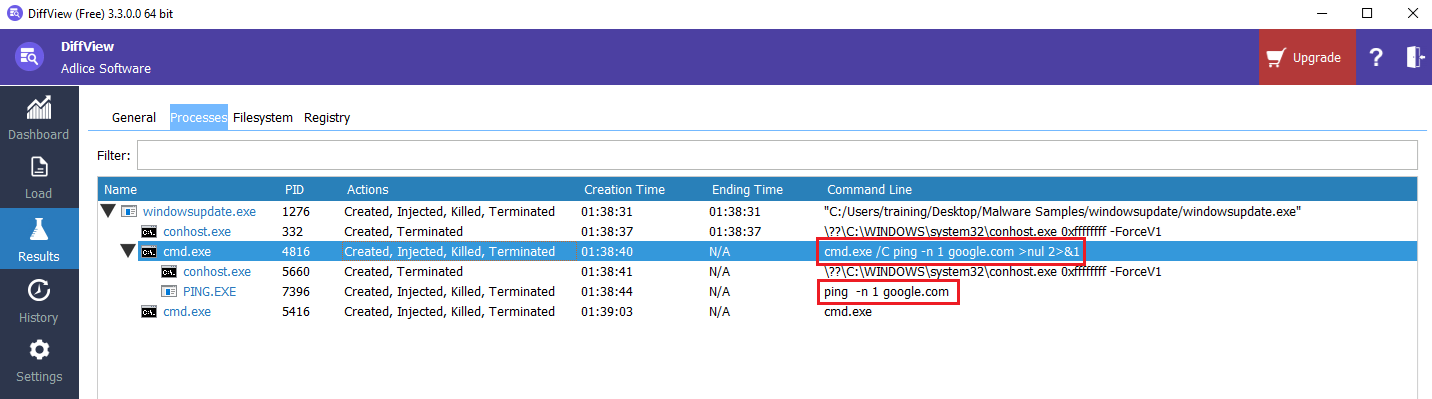Click the windowsupdate.exe file icon
Screen dimensions: 1432x399
click(128, 211)
